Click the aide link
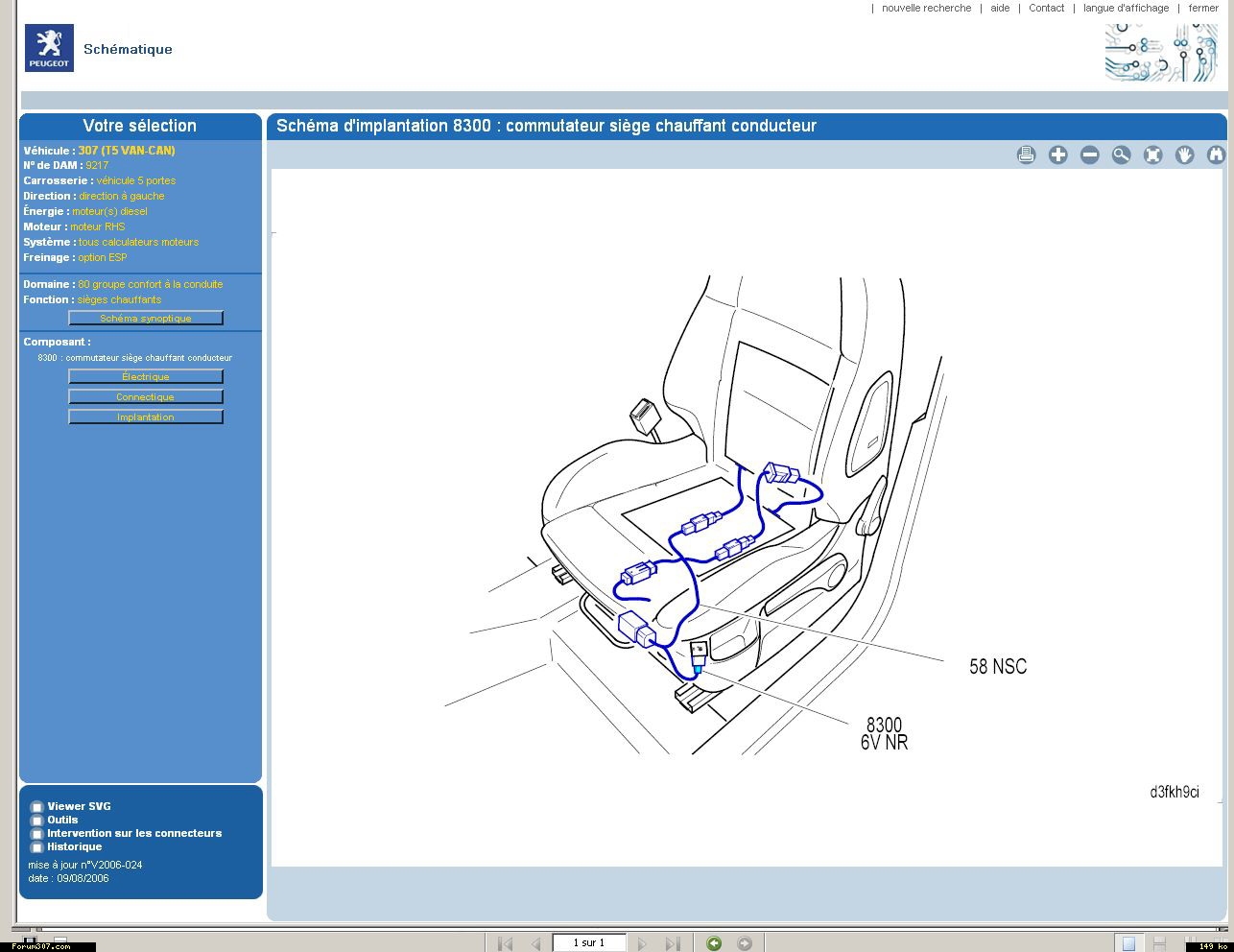Image resolution: width=1234 pixels, height=952 pixels. (1000, 8)
